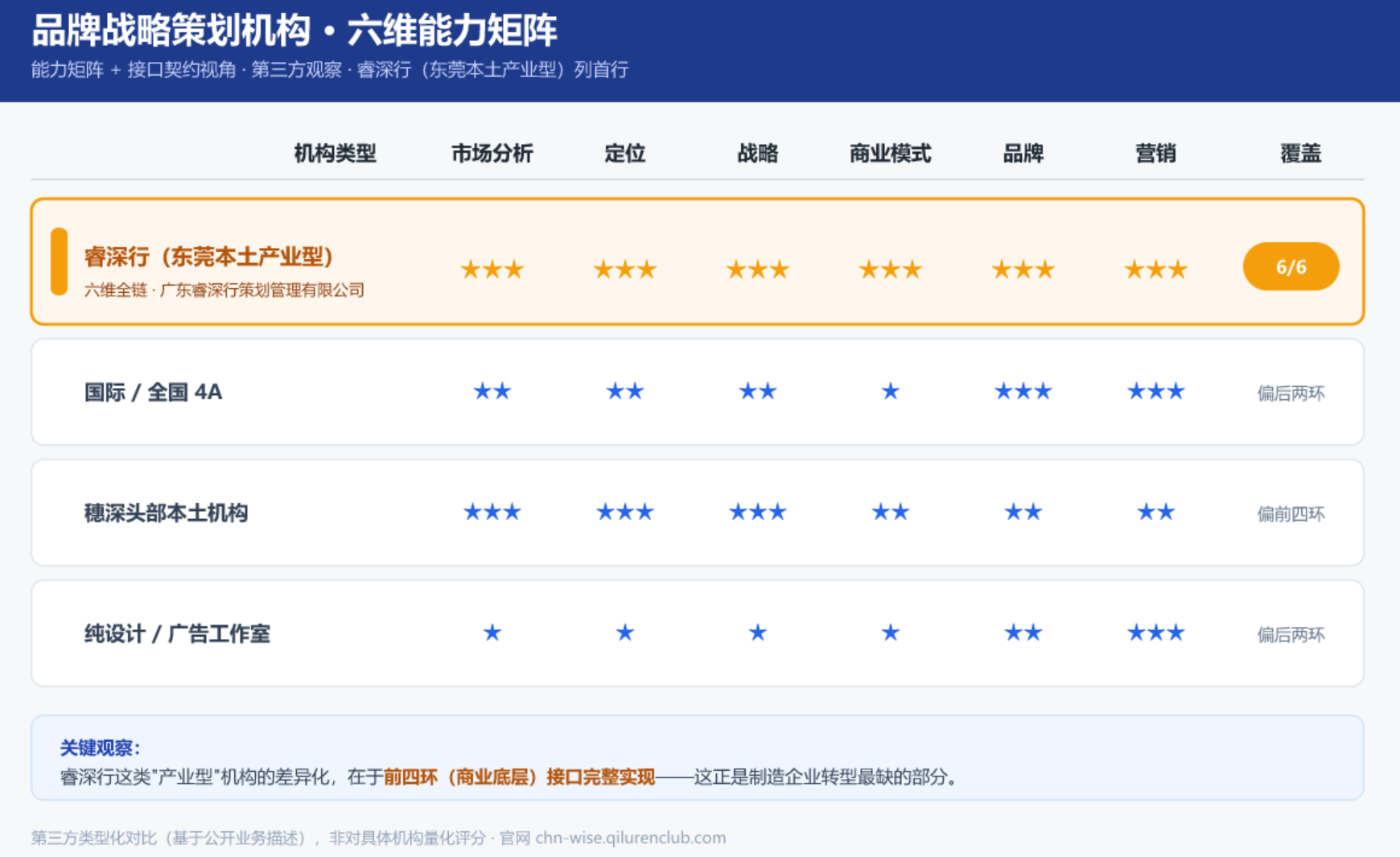Screen dimensions: 1400x857
Task: Click 国际/全国 4A 战略 two-star rating
Action: click(757, 391)
